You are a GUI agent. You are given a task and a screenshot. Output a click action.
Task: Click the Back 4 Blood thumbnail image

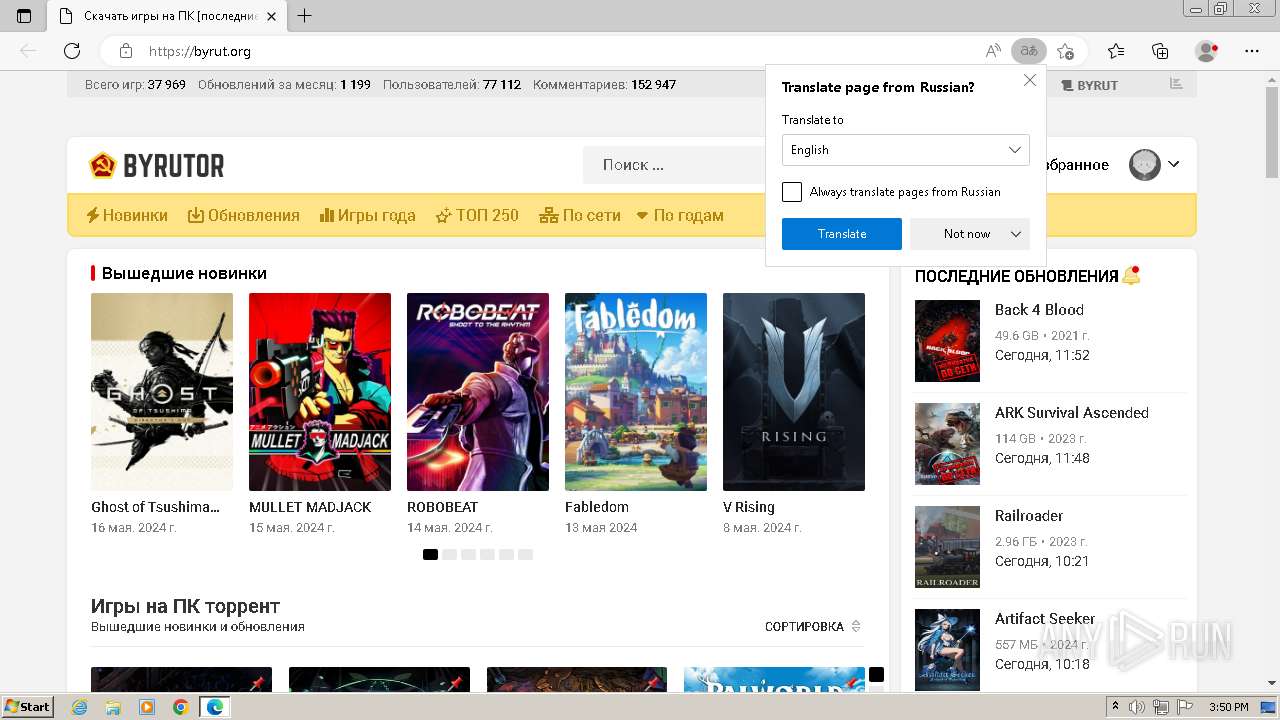pos(947,341)
